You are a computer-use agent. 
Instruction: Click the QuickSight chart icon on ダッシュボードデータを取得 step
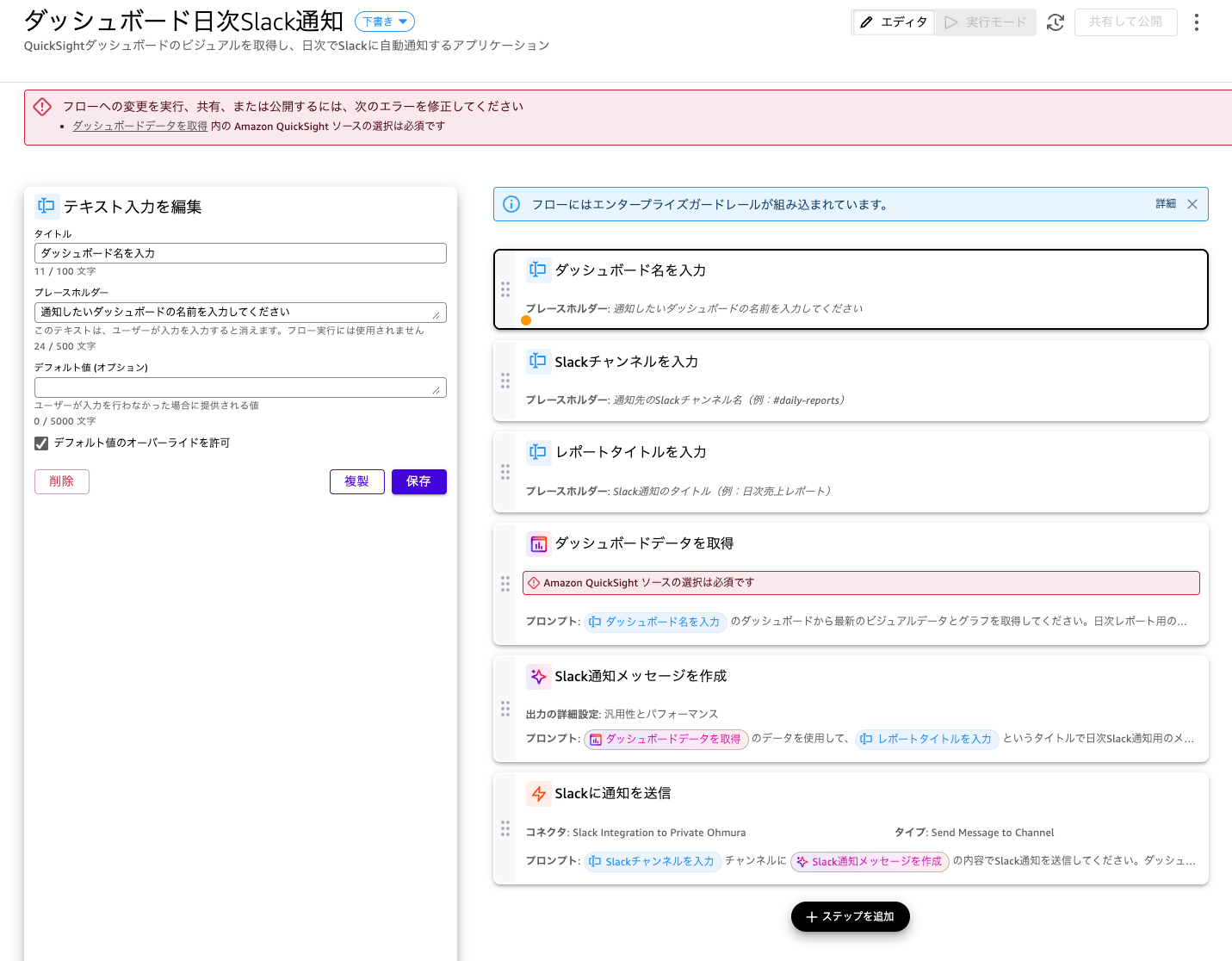(x=539, y=543)
